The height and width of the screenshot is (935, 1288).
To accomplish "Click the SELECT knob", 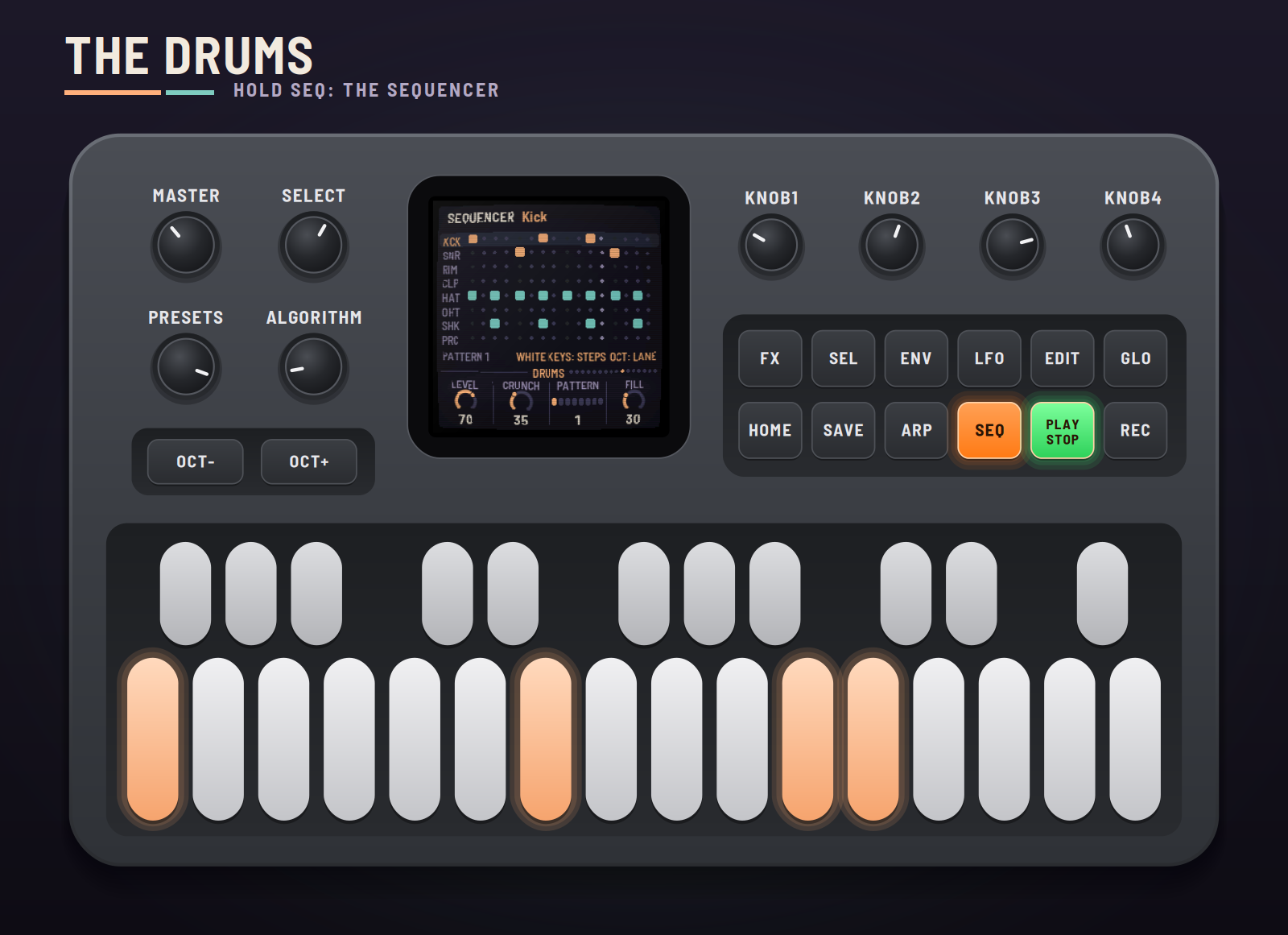I will (x=313, y=246).
